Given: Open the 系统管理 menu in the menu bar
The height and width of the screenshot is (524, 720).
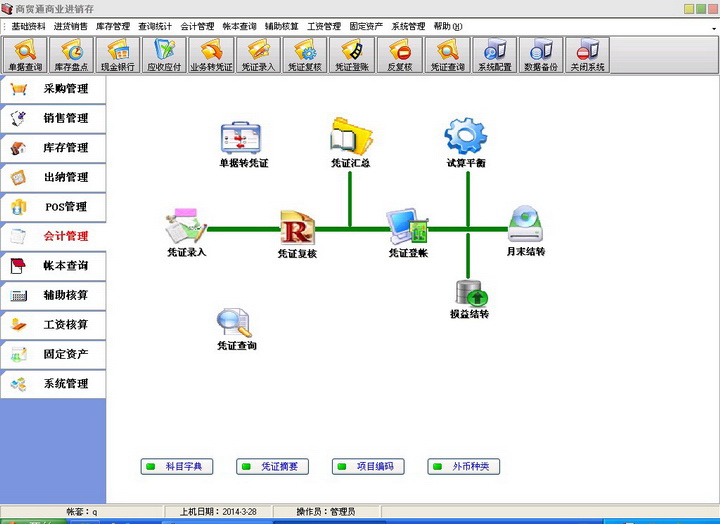Looking at the screenshot, I should point(408,27).
